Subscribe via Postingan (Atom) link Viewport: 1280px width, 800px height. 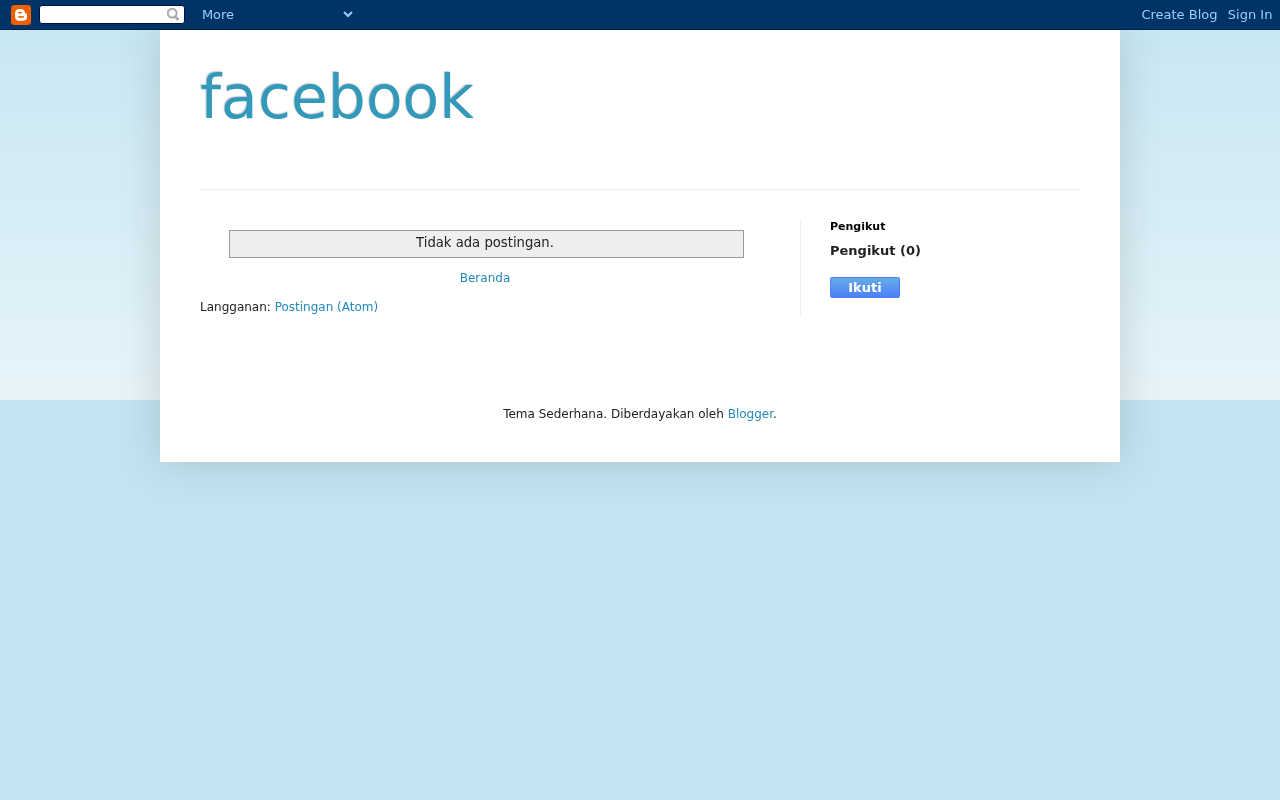click(326, 307)
